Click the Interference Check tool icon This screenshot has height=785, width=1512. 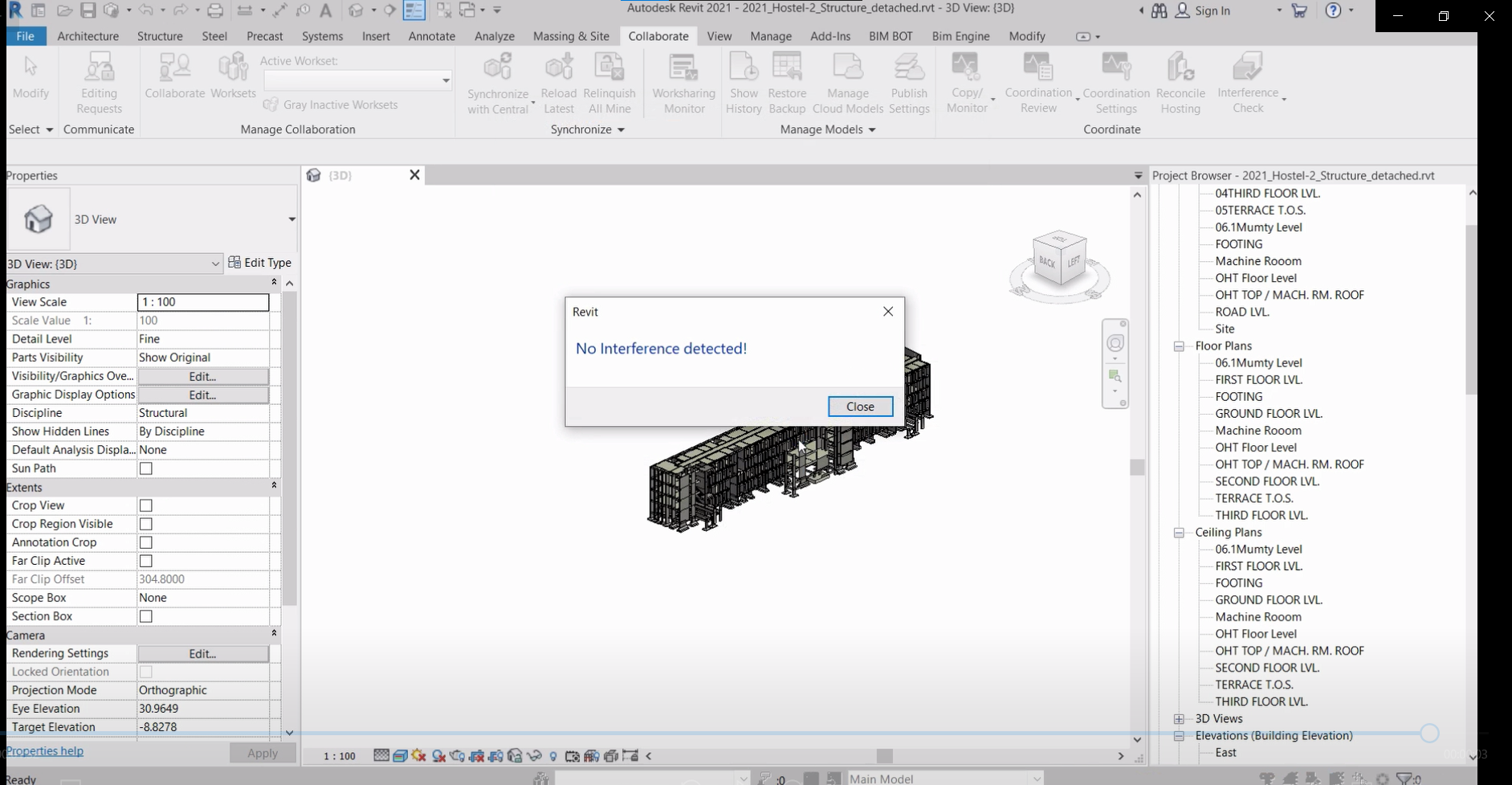tap(1247, 67)
